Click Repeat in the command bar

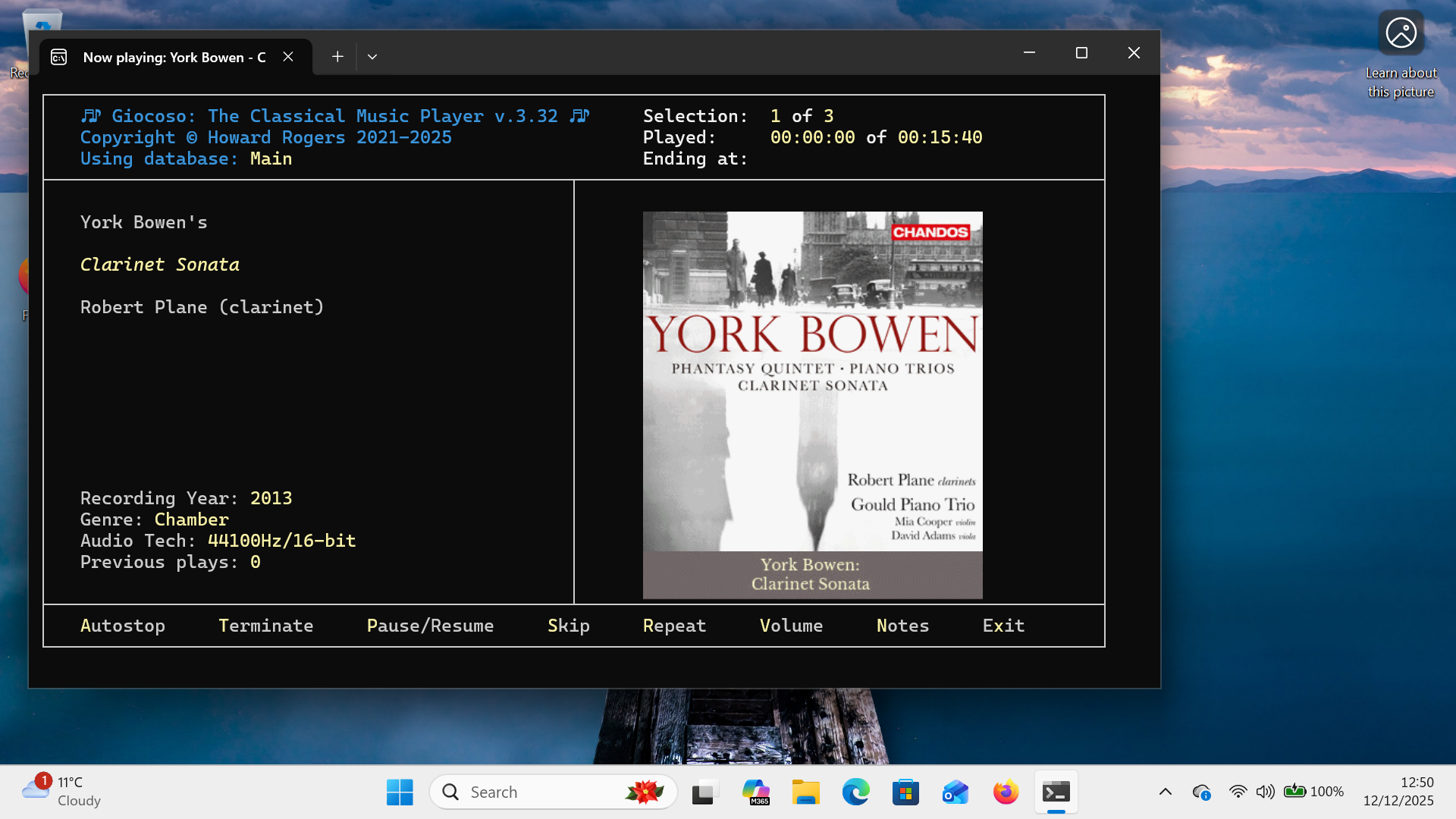point(674,626)
